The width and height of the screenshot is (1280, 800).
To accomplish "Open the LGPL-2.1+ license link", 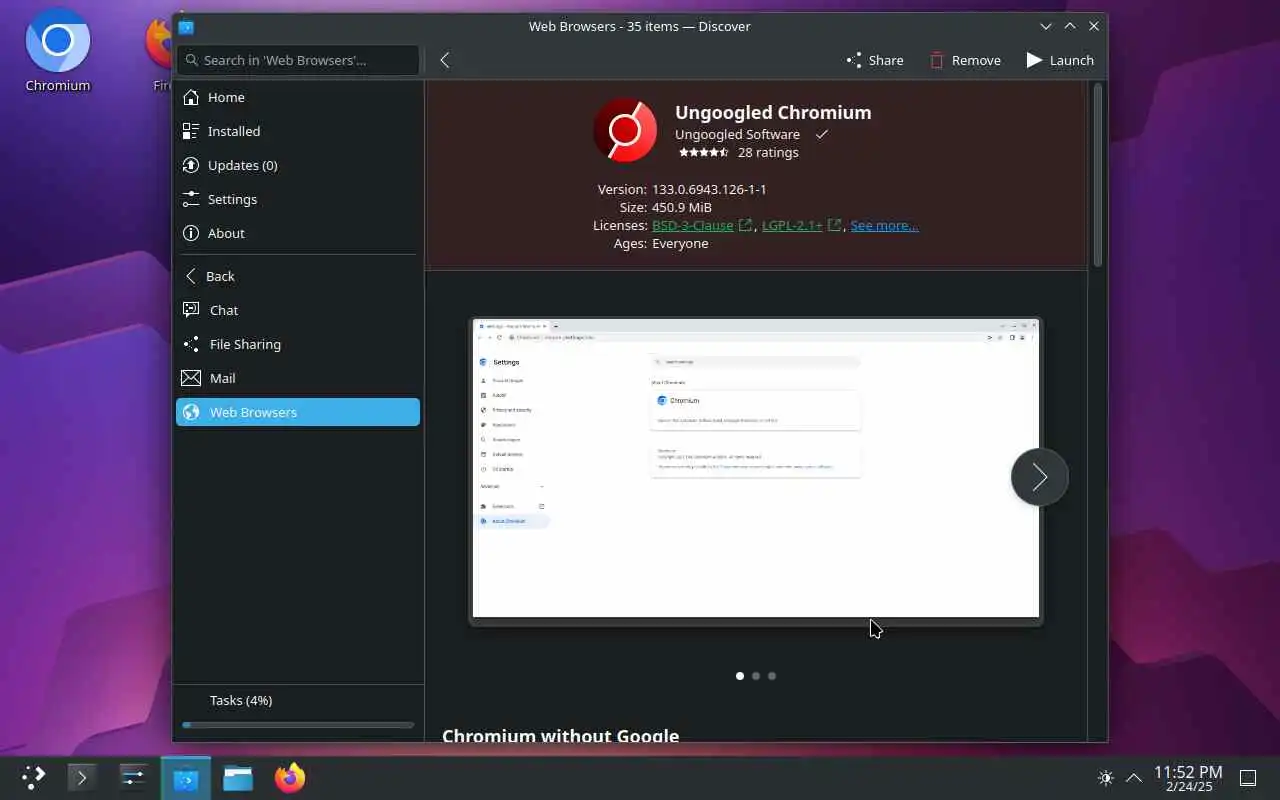I will click(792, 225).
